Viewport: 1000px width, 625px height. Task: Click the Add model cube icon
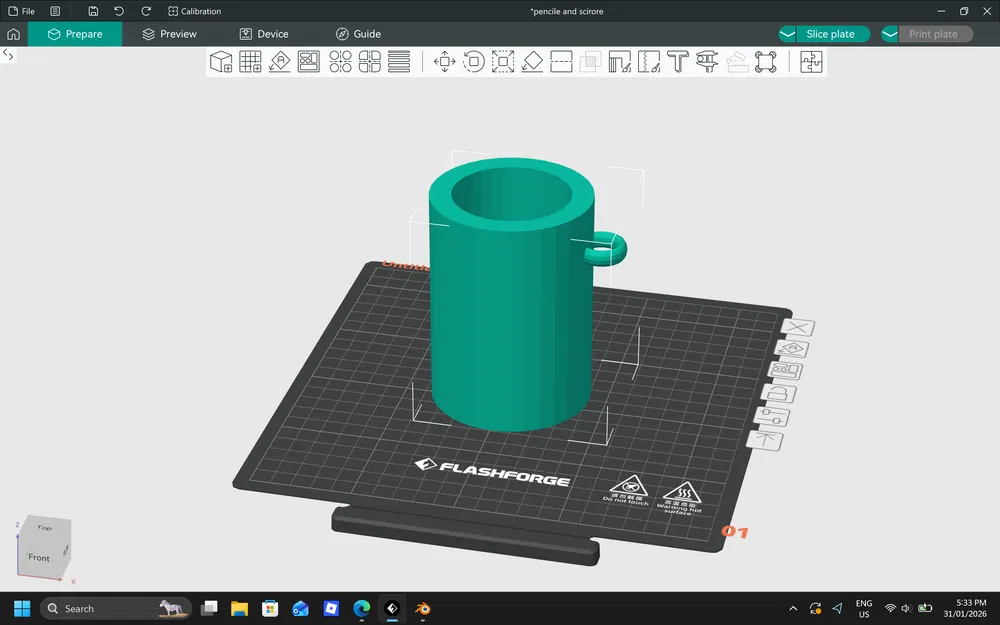point(221,62)
